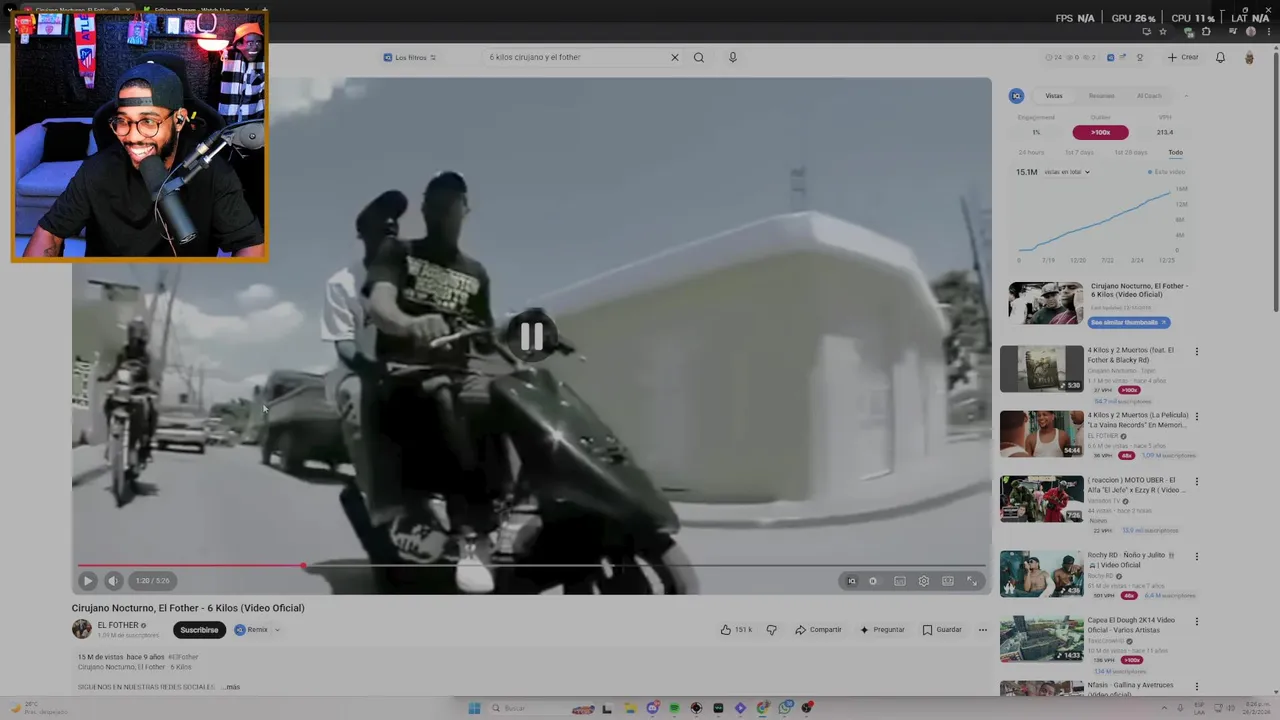
Task: Click the Preguntar button
Action: coord(882,630)
